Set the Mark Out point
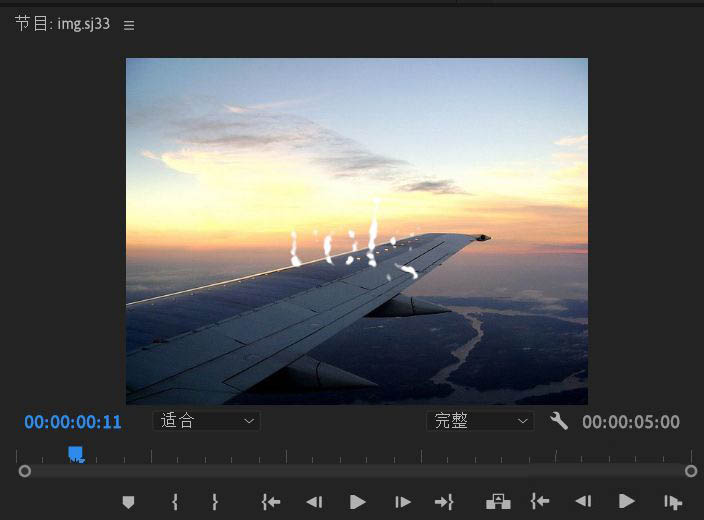This screenshot has height=520, width=704. coord(215,502)
